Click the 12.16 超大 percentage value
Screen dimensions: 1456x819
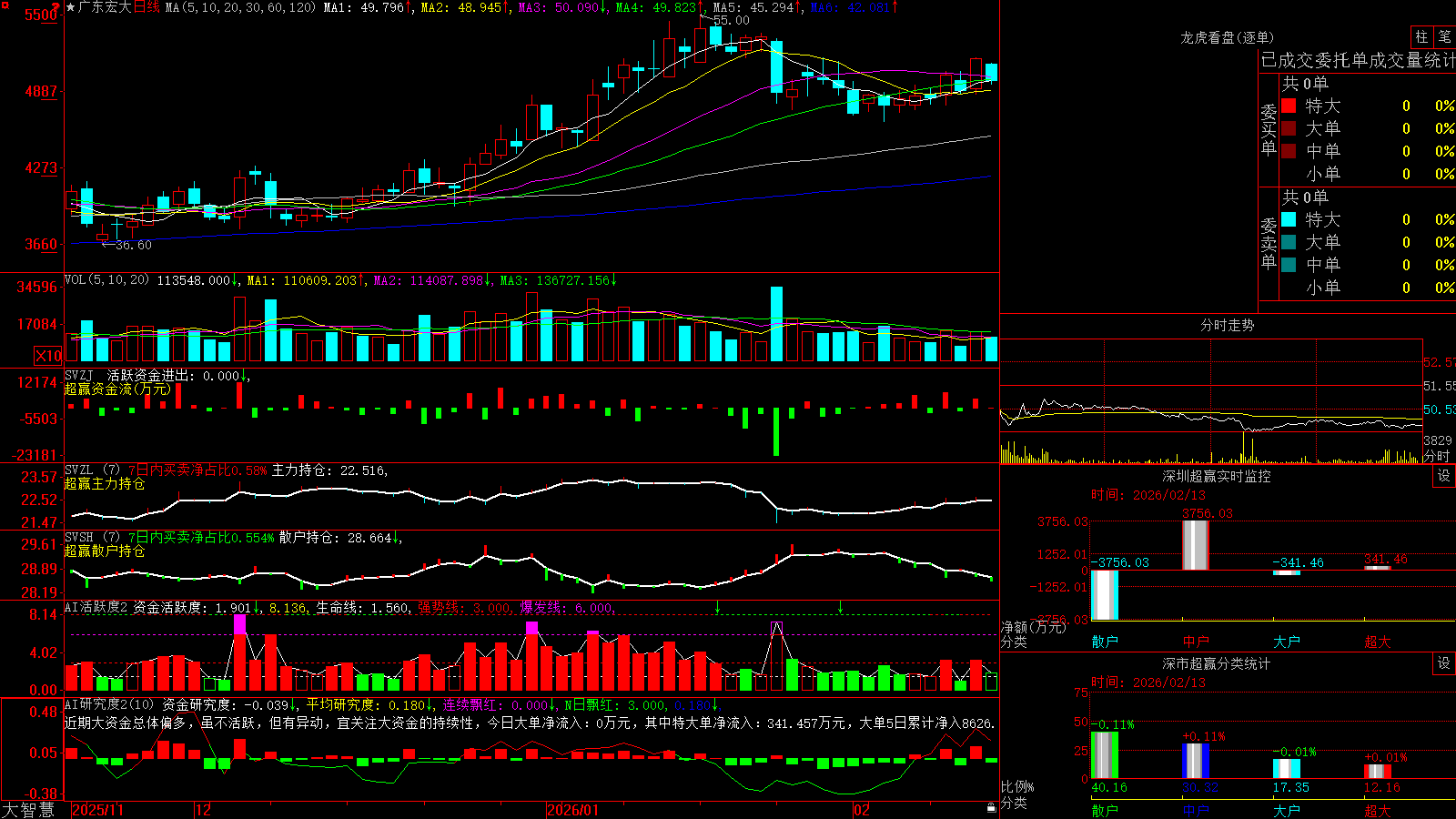[x=1382, y=787]
